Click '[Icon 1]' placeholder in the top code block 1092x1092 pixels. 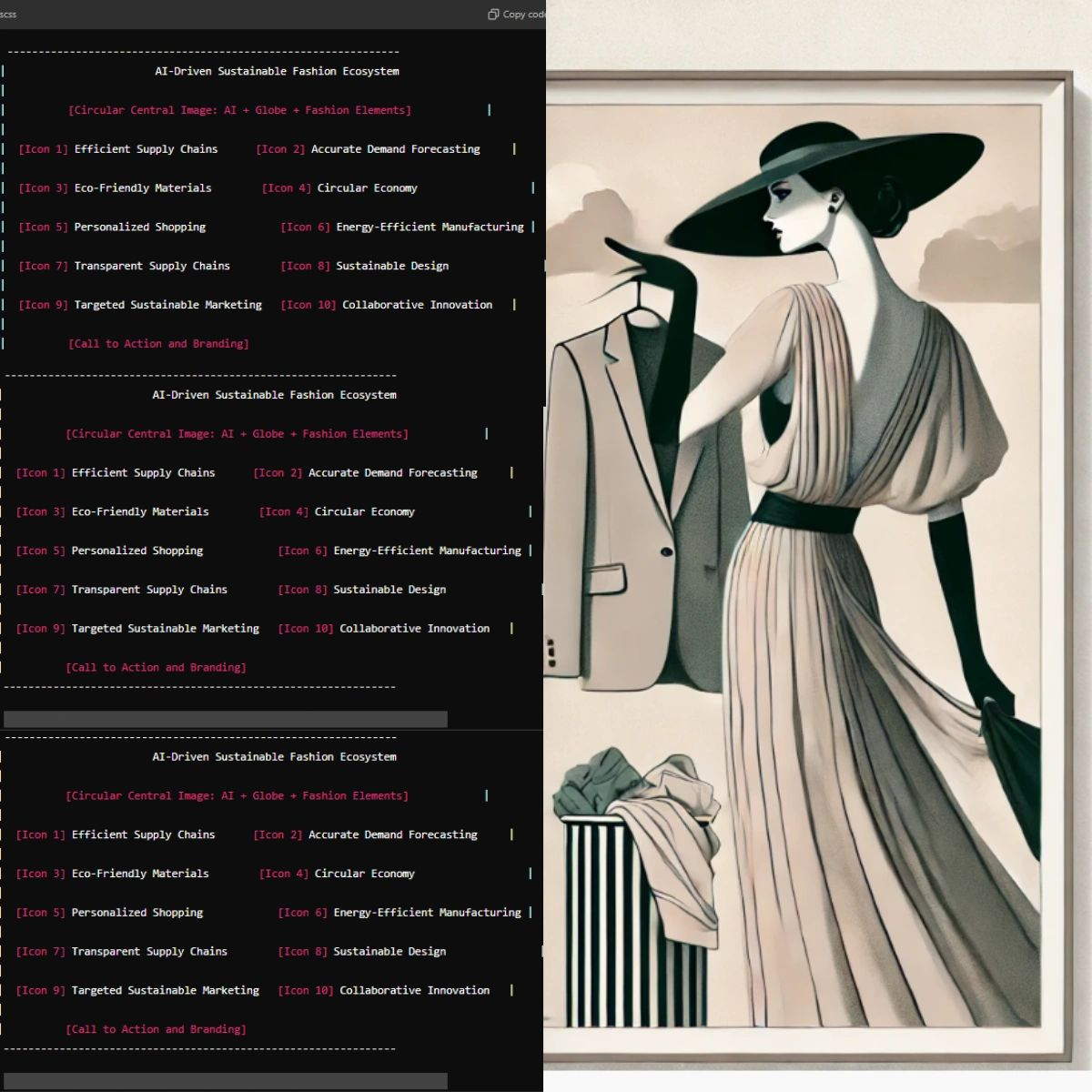[x=43, y=149]
